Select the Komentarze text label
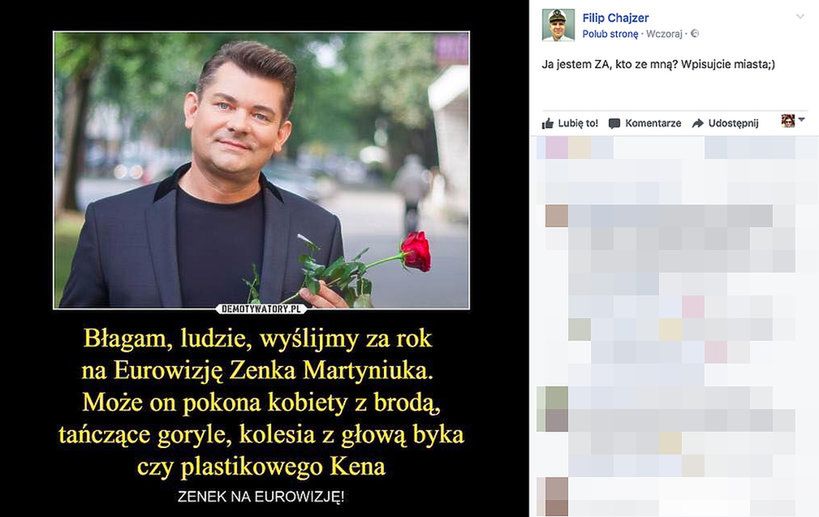Image resolution: width=819 pixels, height=517 pixels. pyautogui.click(x=653, y=123)
